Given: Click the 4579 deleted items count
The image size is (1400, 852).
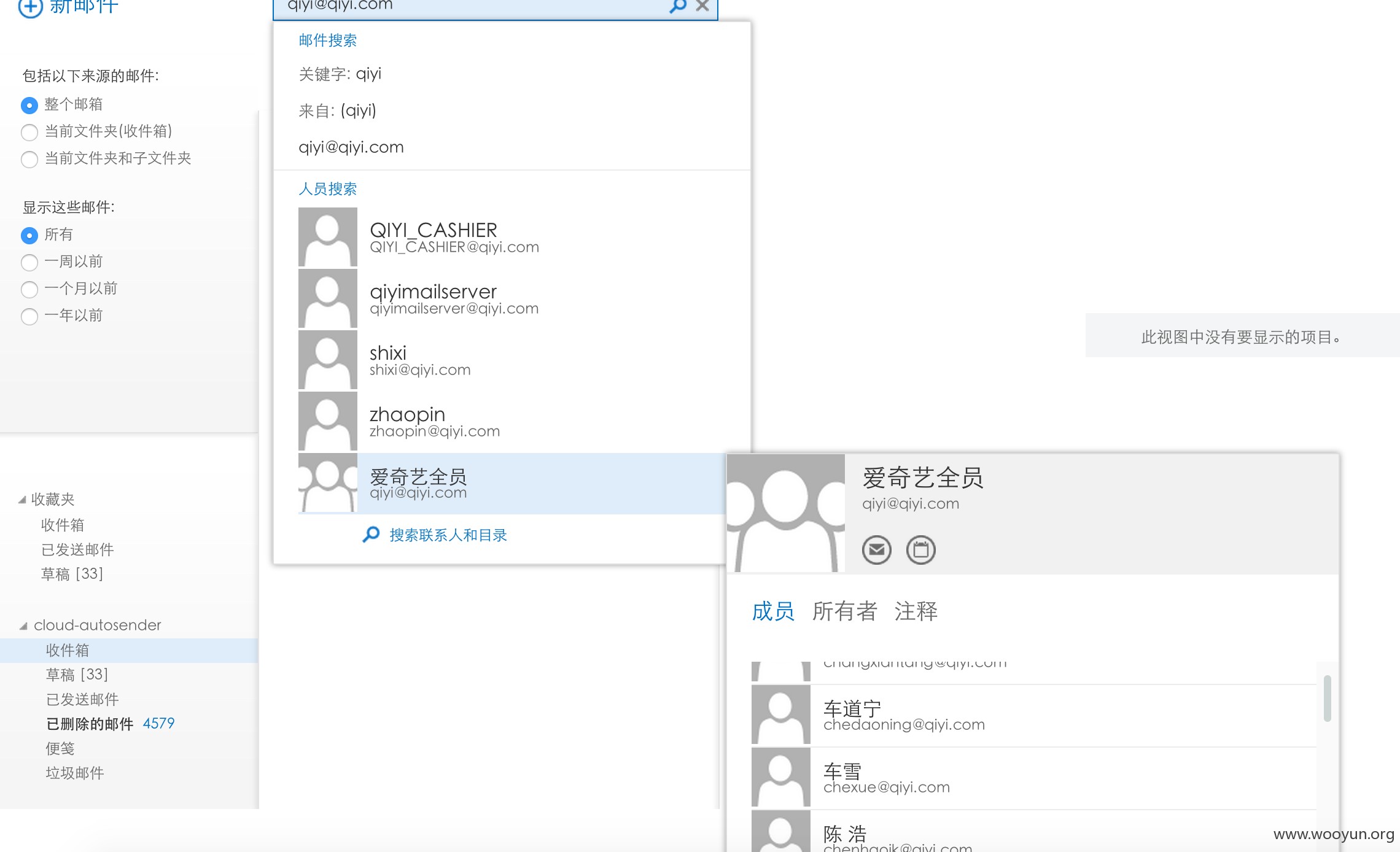Looking at the screenshot, I should pos(158,724).
